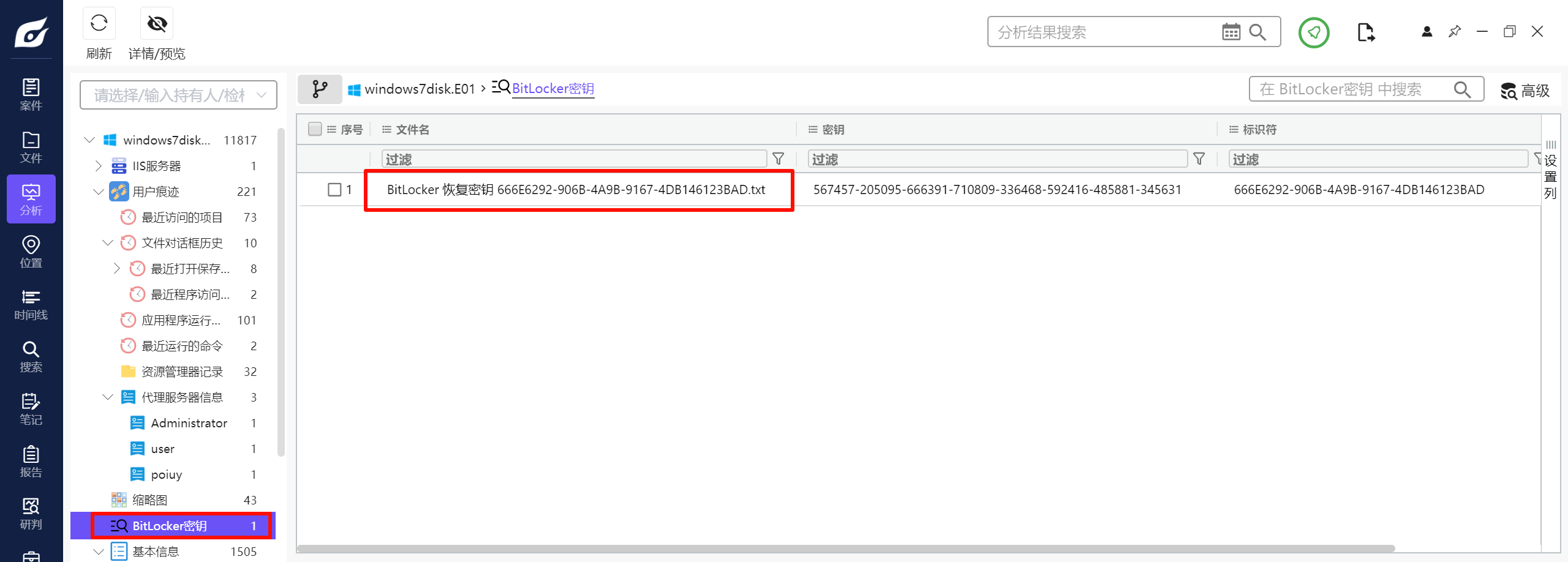Open the 研判 sidebar icon
The image size is (1568, 562).
tap(31, 514)
